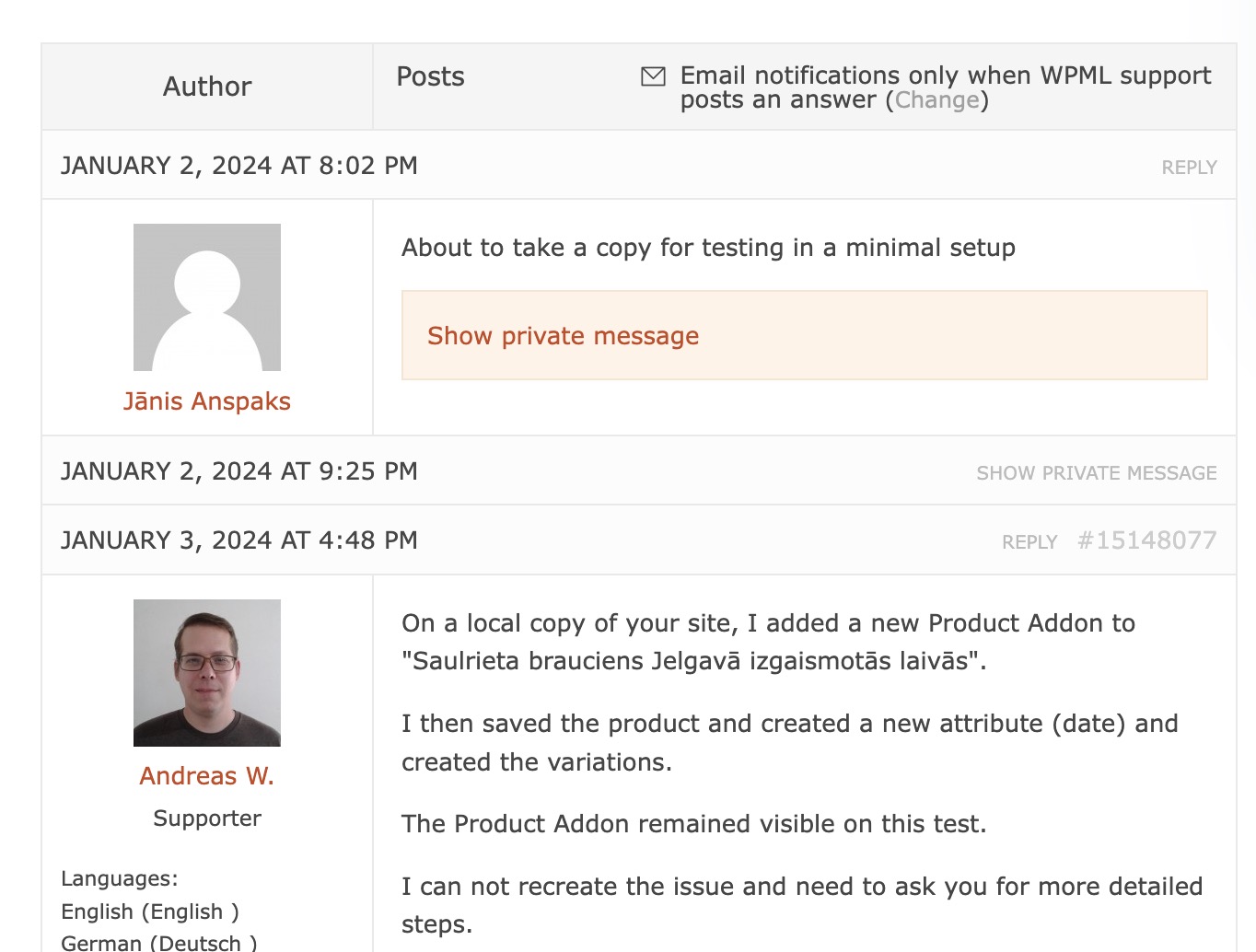1256x952 pixels.
Task: Click Andreas W.'s profile photo
Action: tap(207, 673)
